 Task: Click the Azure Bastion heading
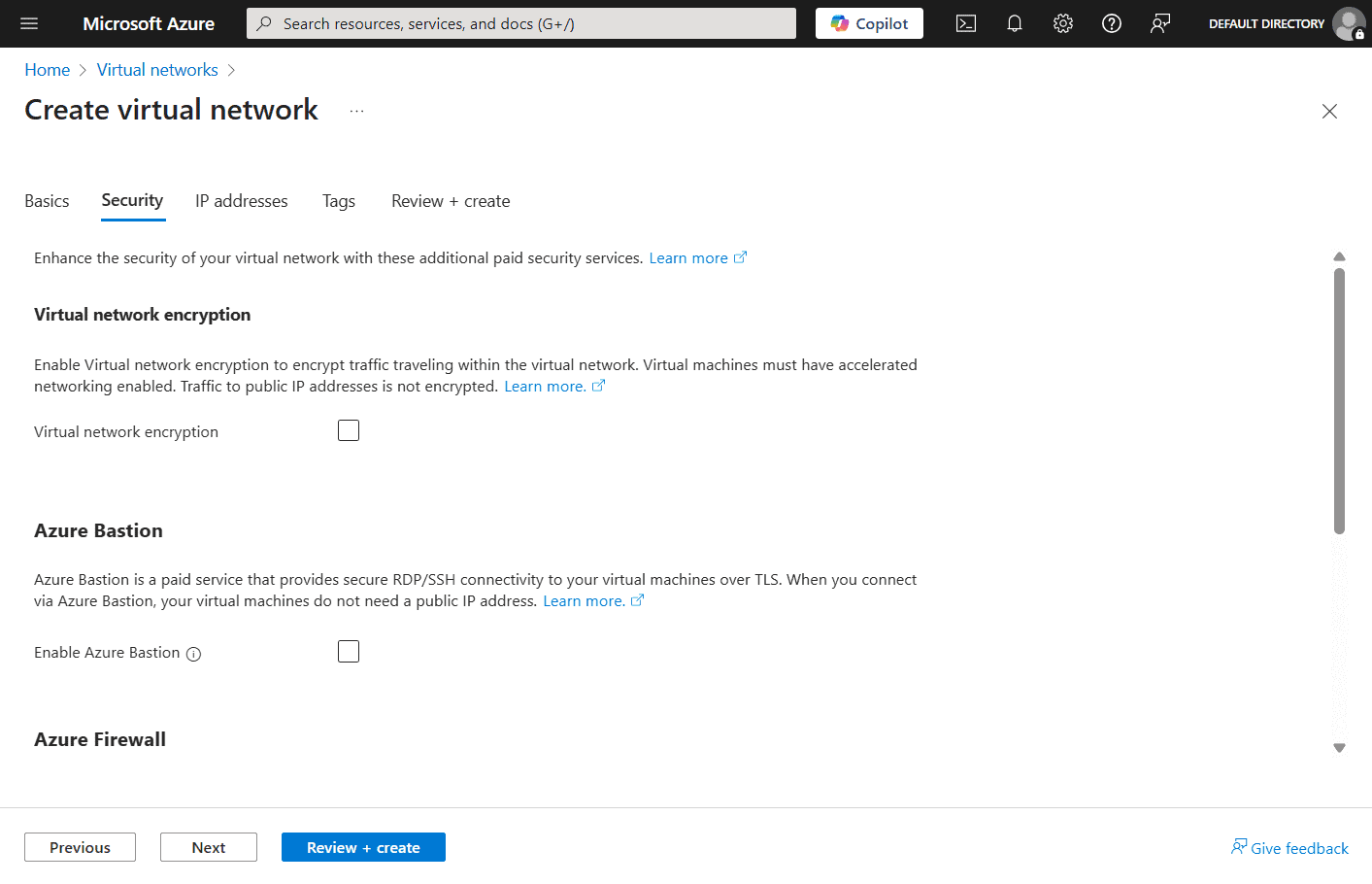click(x=98, y=530)
